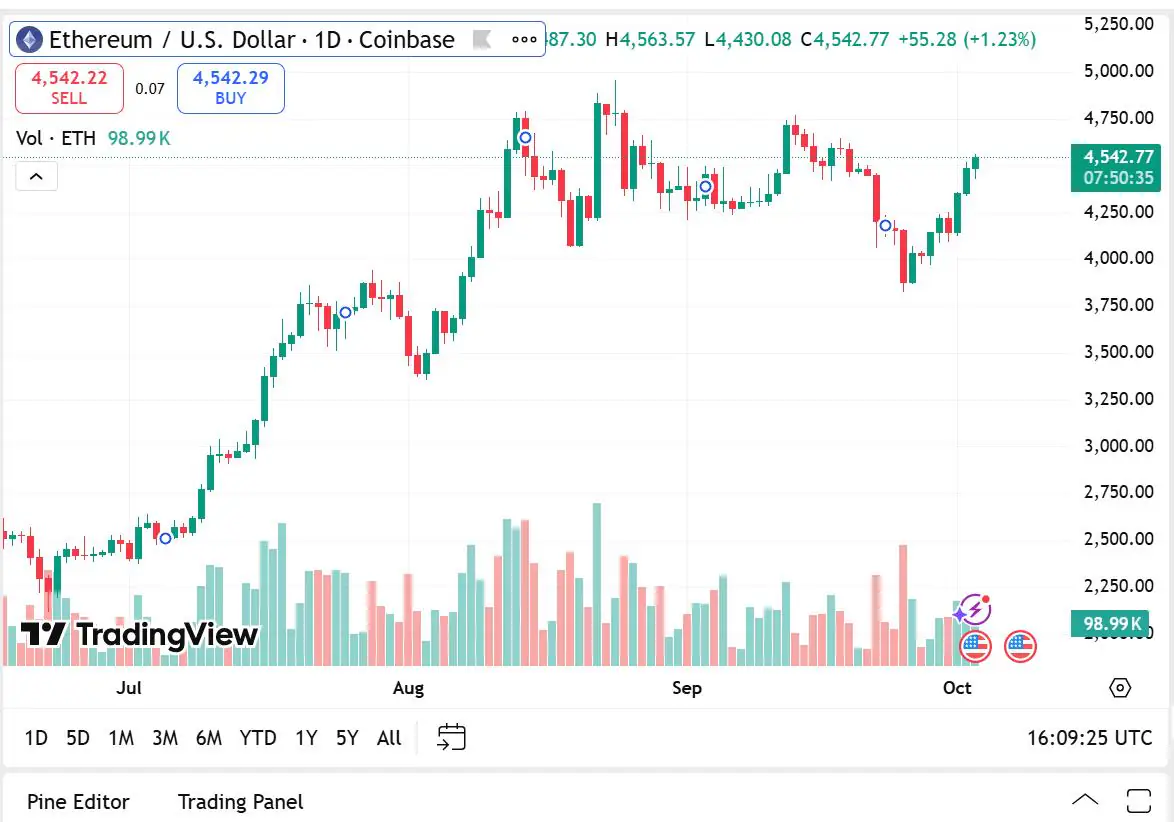Select the All date range
This screenshot has width=1174, height=822.
pos(389,738)
